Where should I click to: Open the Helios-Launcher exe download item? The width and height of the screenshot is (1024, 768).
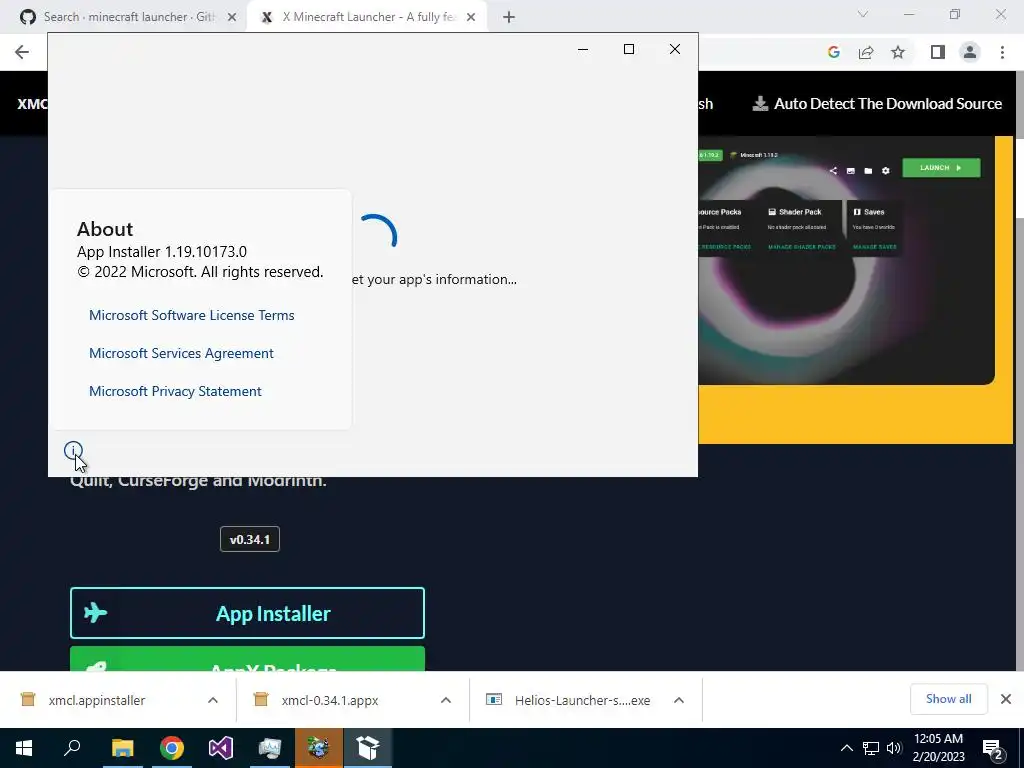click(x=582, y=700)
